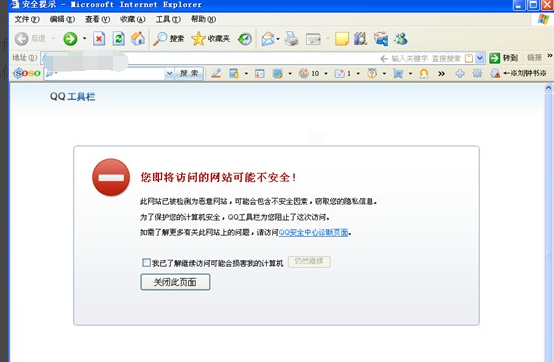Expand the SOSO search box dropdown

tap(169, 73)
